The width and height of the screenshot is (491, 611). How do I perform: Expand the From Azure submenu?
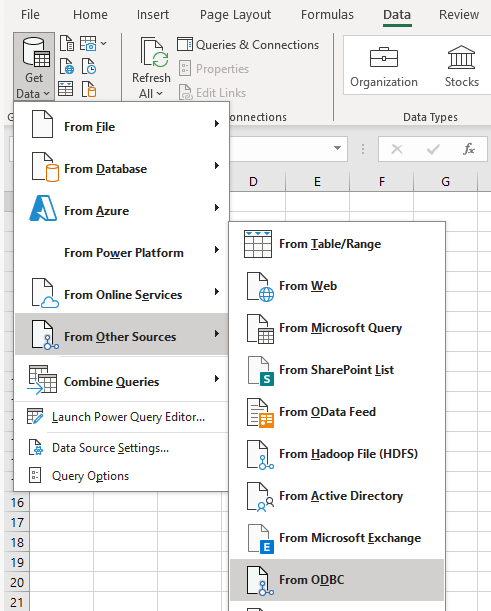pos(121,209)
